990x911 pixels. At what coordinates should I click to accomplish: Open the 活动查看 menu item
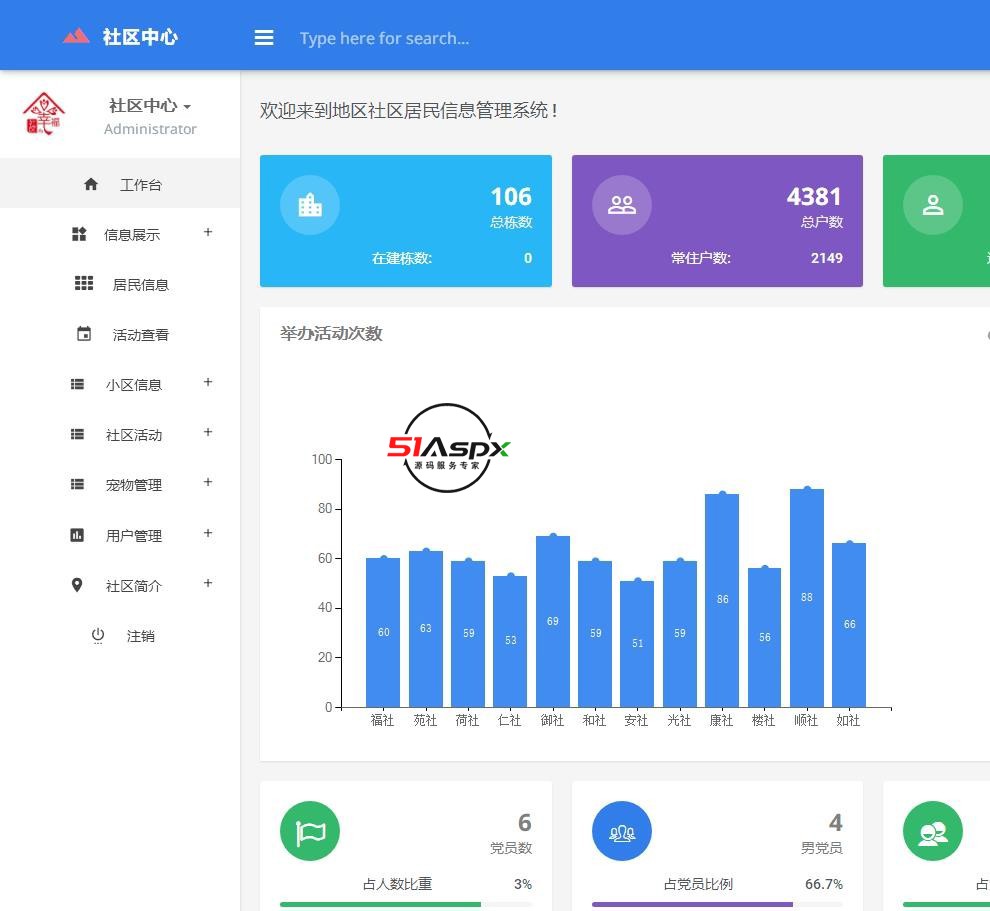pyautogui.click(x=120, y=334)
